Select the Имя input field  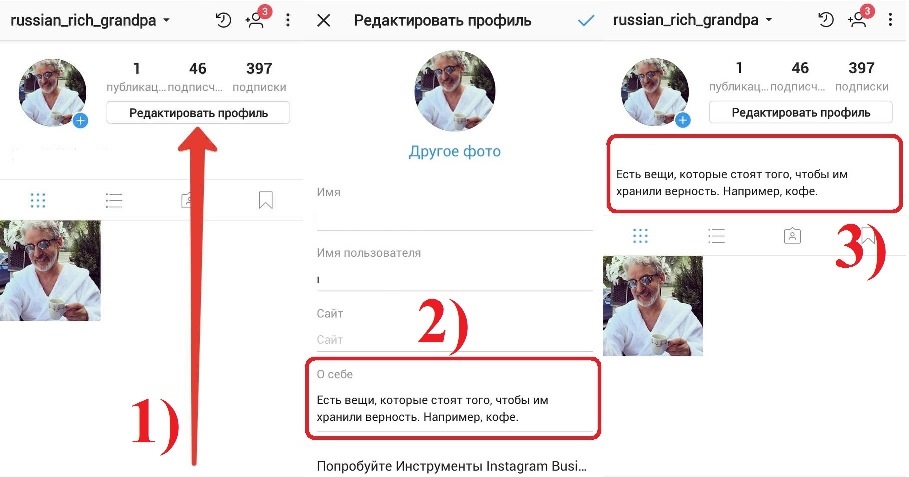pos(454,219)
